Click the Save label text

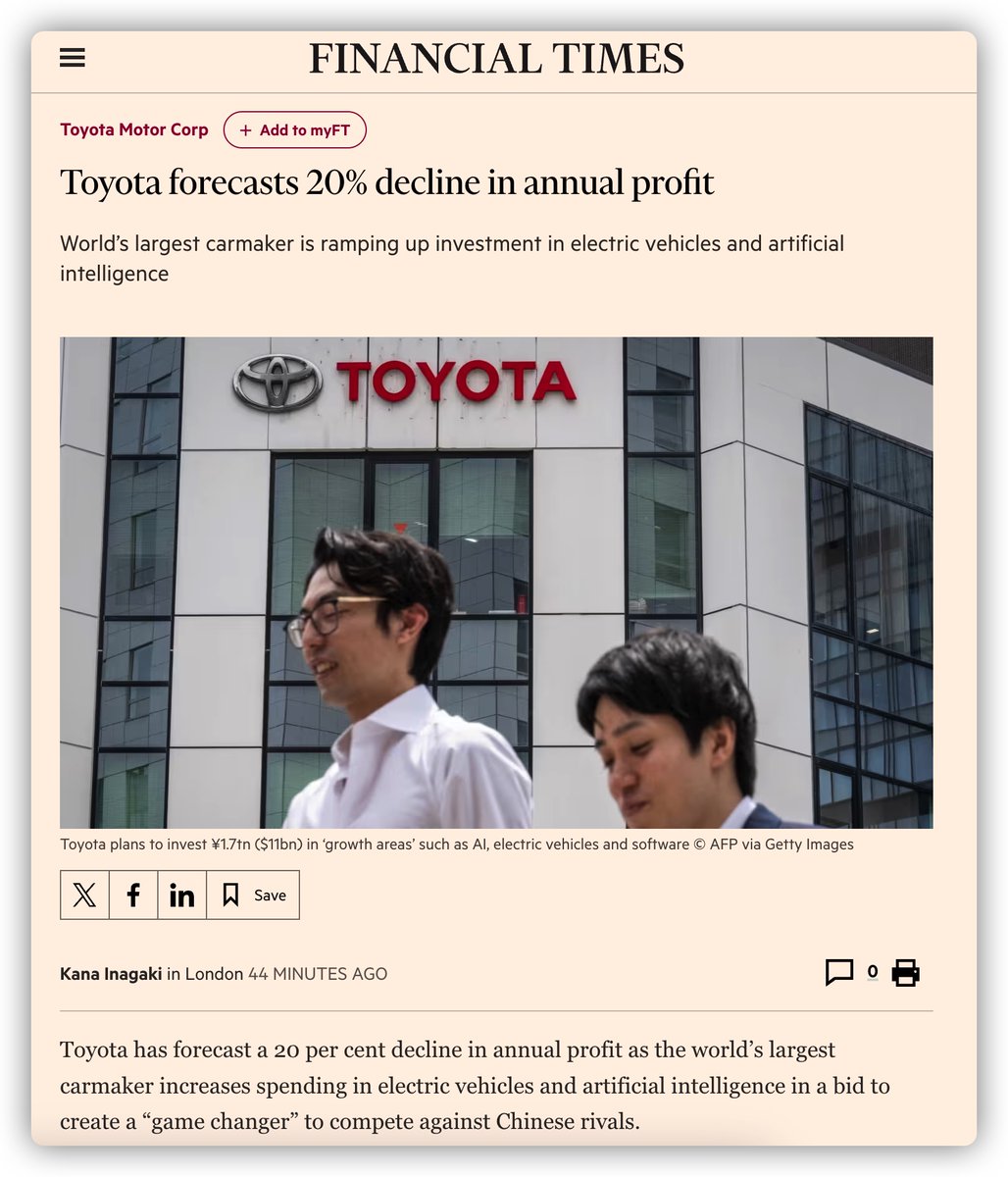click(270, 896)
